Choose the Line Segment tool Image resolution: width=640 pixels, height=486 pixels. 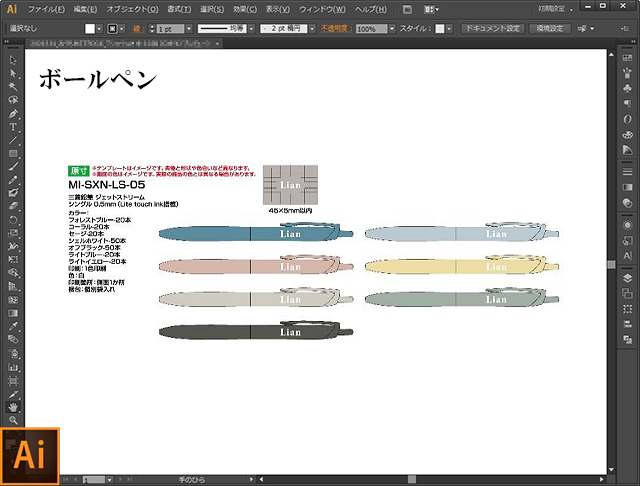click(13, 140)
